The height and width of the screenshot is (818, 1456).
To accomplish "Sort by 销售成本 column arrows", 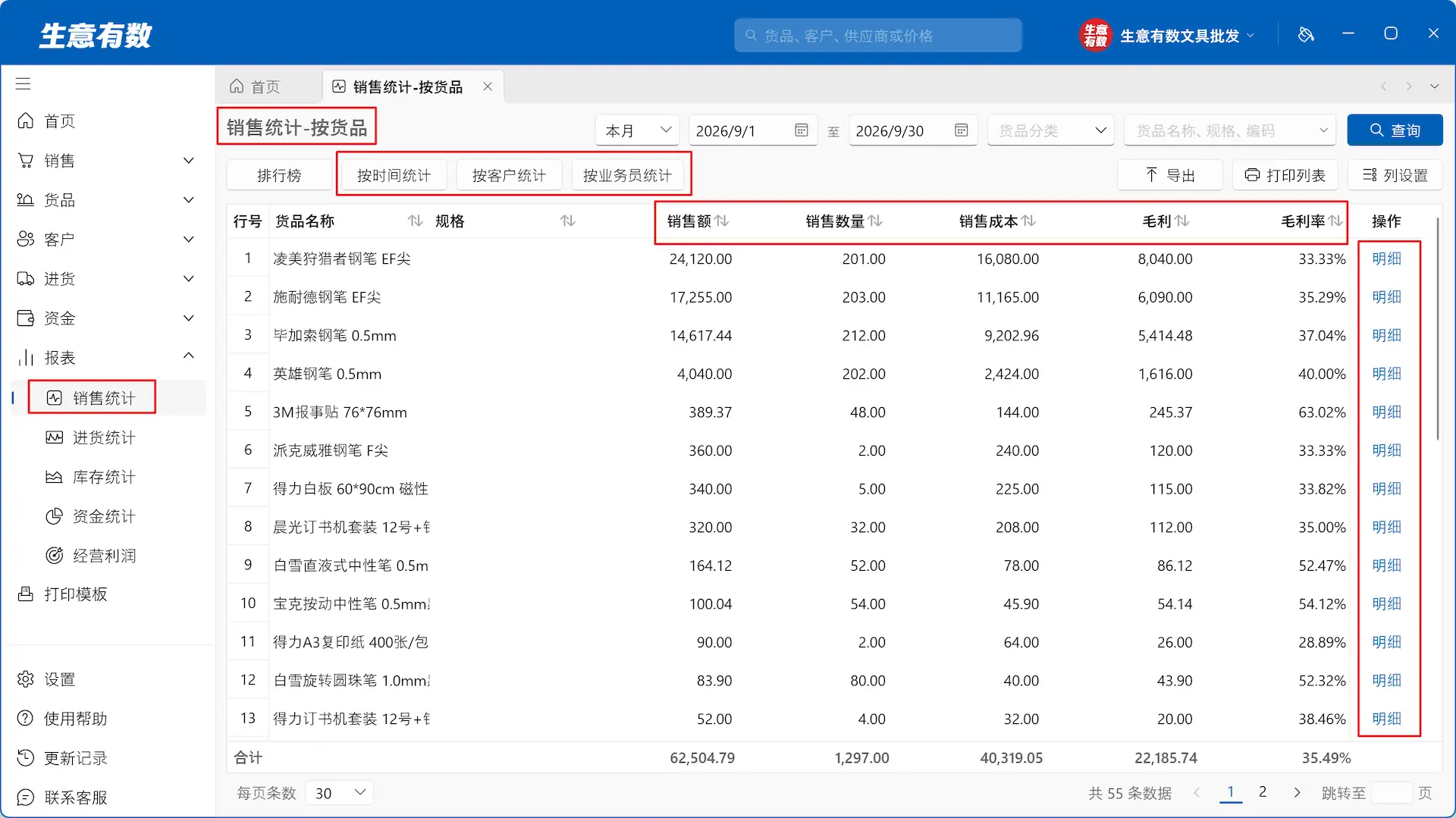I will (1029, 221).
